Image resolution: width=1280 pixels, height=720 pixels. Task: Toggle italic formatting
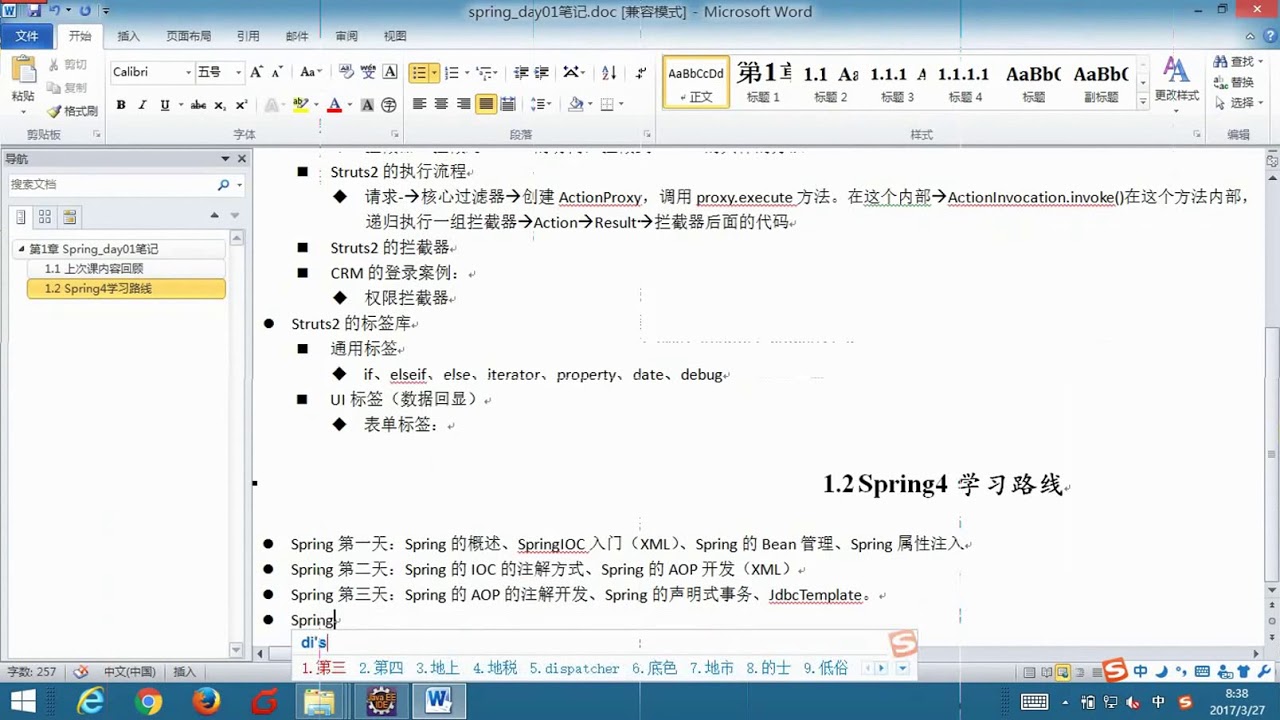click(142, 105)
